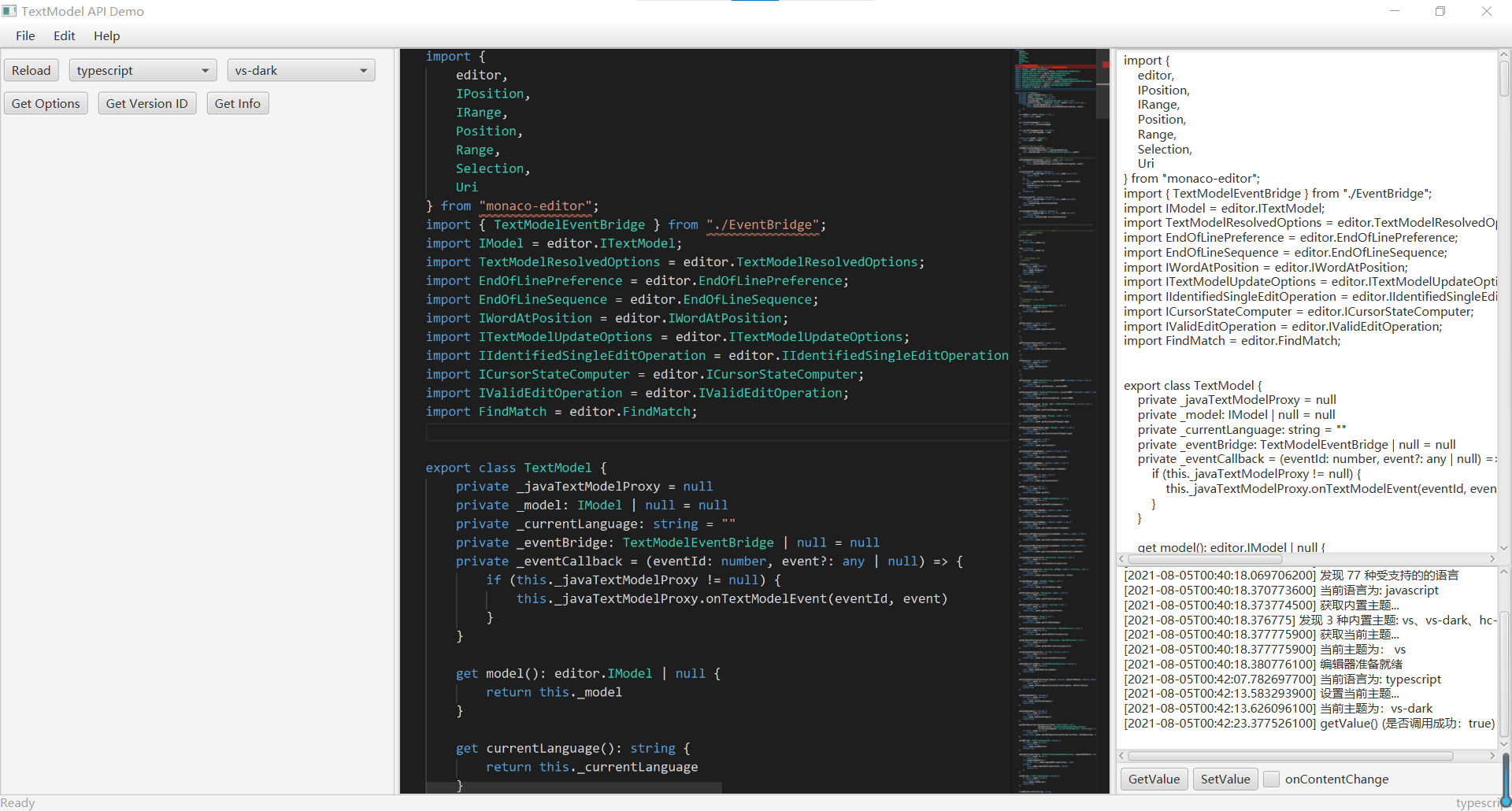Open the typescript language dropdown

pos(143,71)
